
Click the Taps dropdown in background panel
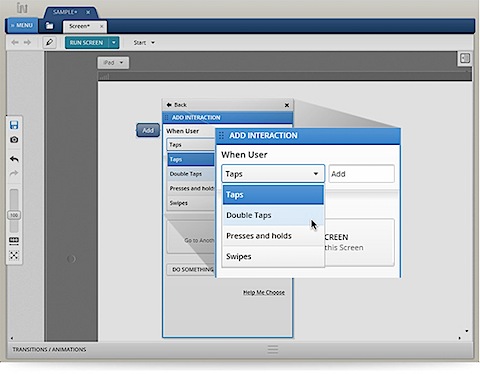[x=191, y=145]
